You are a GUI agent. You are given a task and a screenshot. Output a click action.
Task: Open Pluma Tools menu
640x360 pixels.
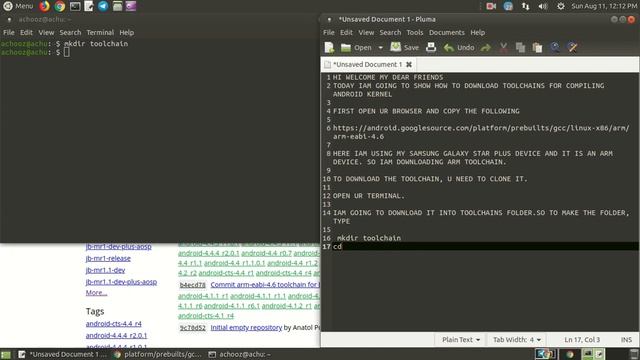[x=415, y=32]
